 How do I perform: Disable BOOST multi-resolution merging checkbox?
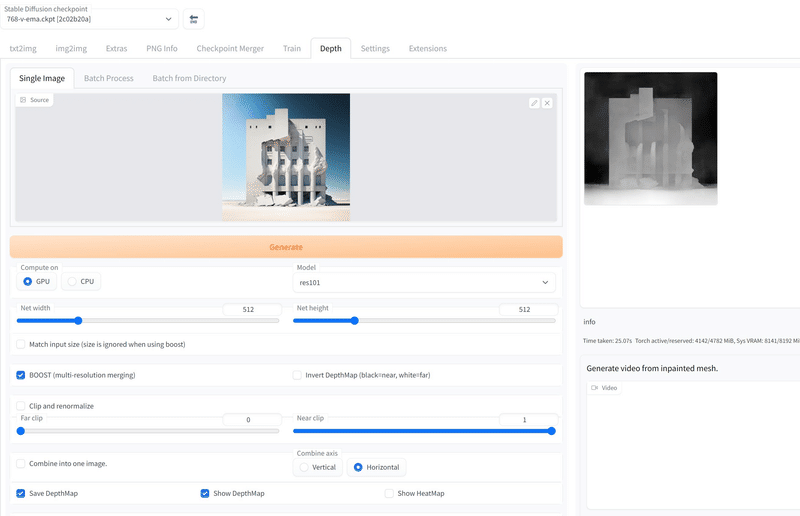tap(20, 375)
